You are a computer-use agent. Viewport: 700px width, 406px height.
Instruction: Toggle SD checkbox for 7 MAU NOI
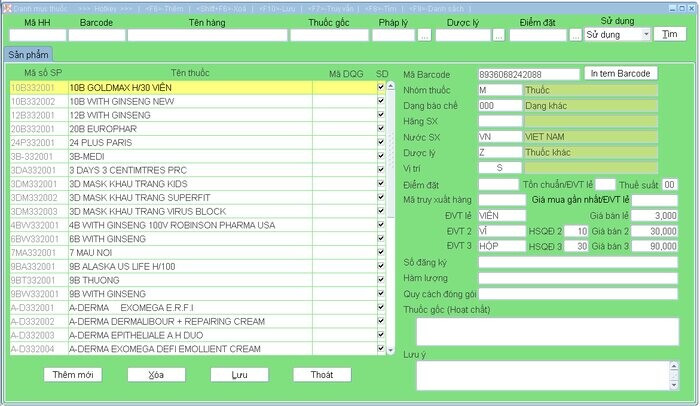tap(380, 253)
